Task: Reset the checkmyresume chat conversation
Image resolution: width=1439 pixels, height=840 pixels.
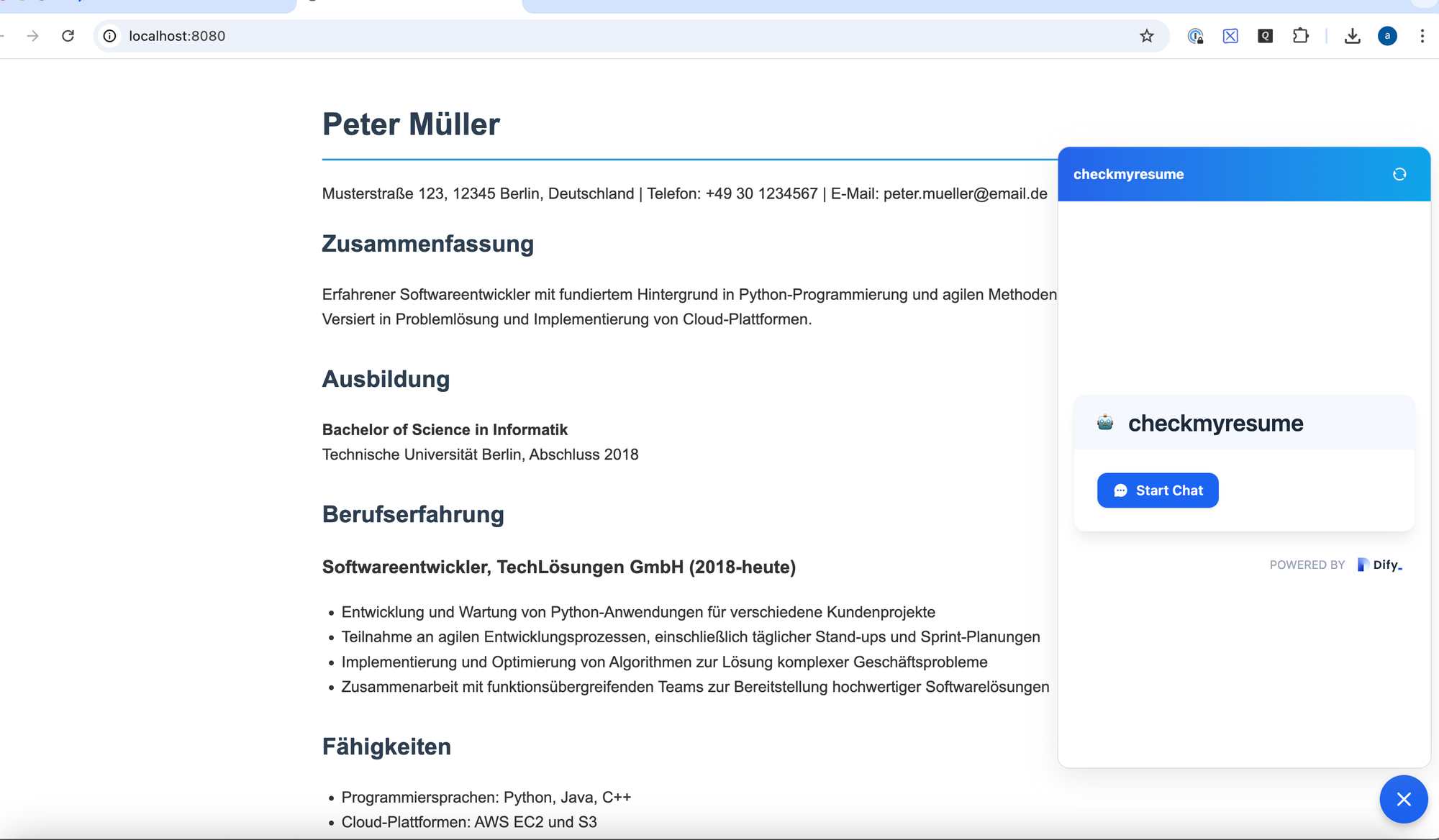Action: coord(1399,174)
